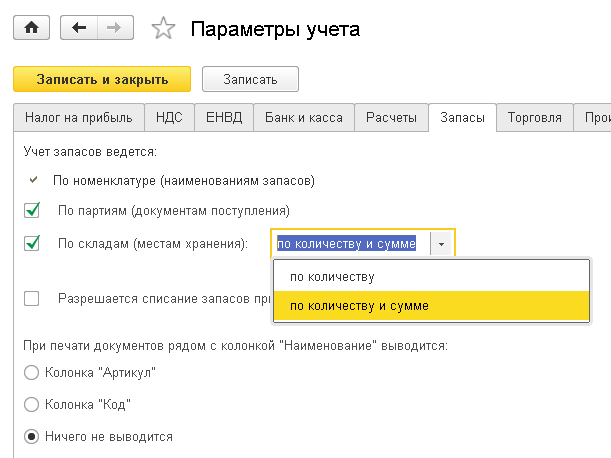611x458 pixels.
Task: Add page to favorites with star icon
Action: click(163, 29)
